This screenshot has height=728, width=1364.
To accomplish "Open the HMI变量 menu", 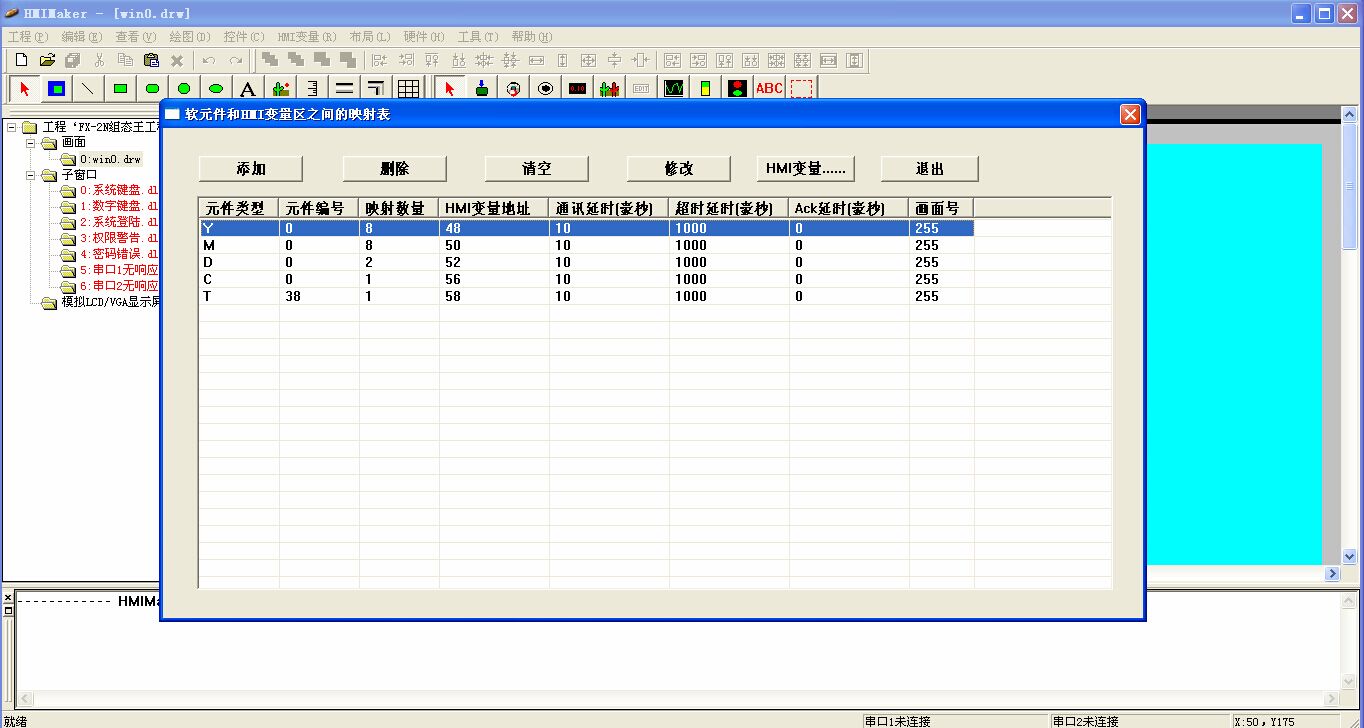I will (306, 37).
